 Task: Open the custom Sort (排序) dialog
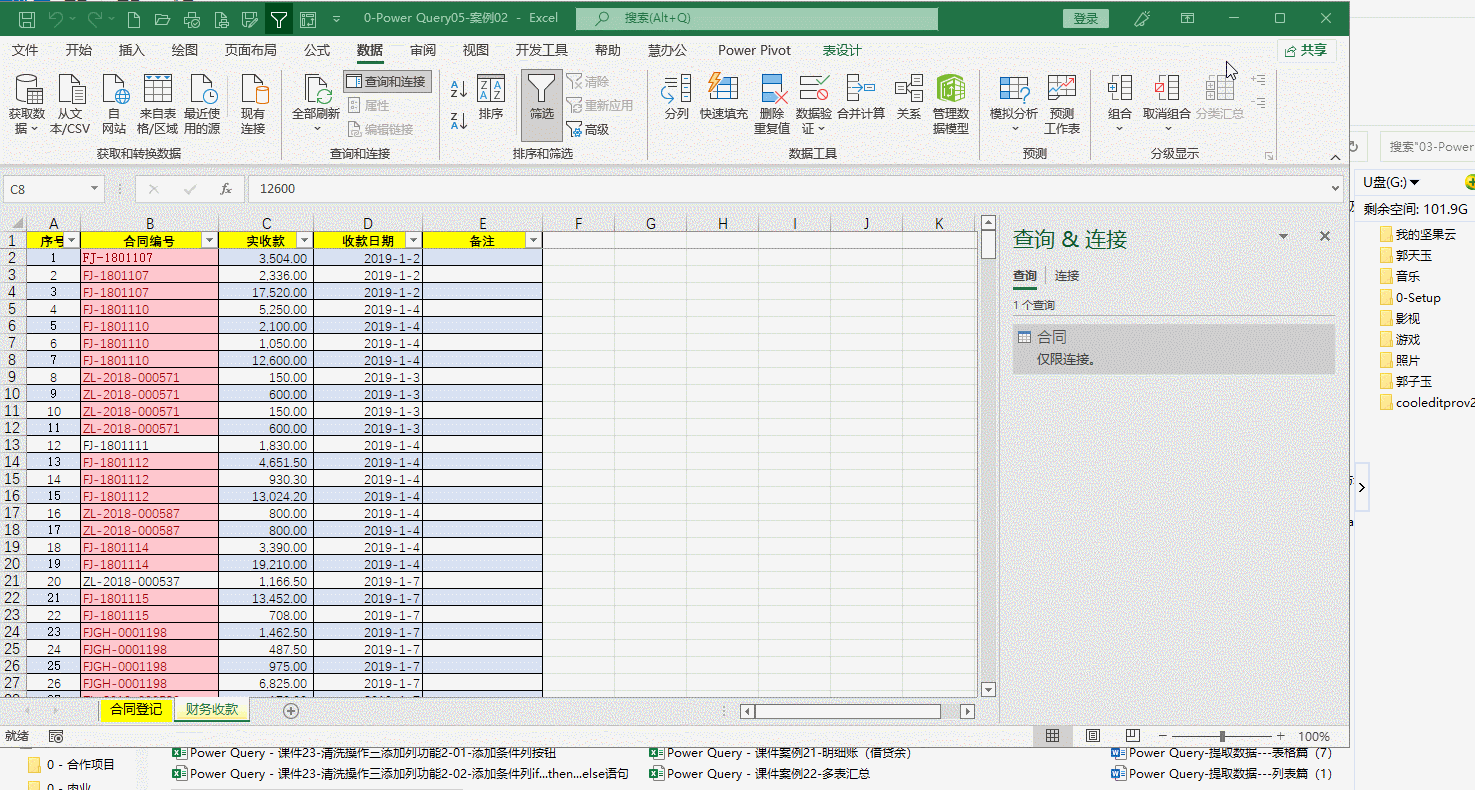pos(491,98)
